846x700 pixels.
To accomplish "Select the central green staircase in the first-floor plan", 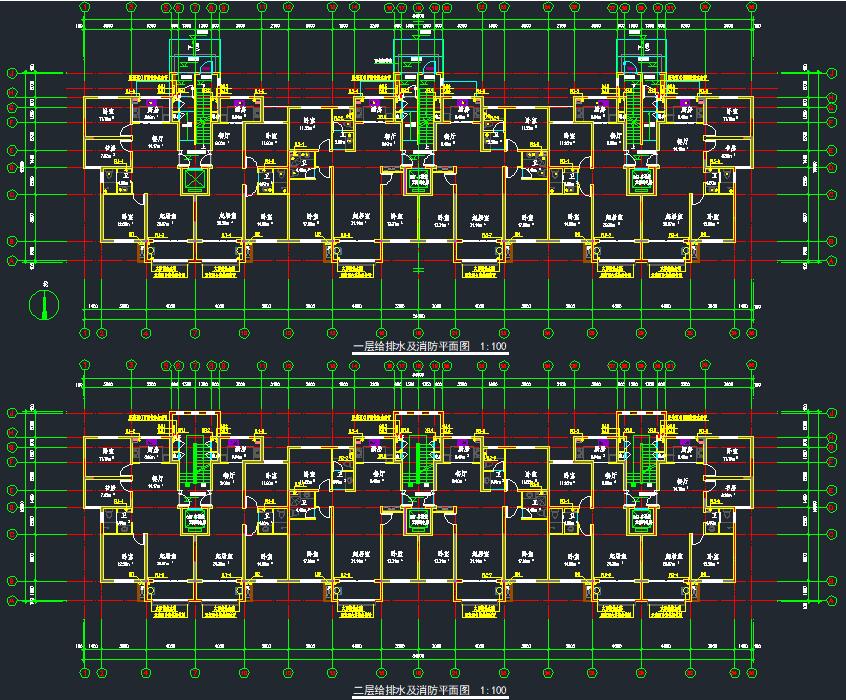I will pyautogui.click(x=425, y=118).
